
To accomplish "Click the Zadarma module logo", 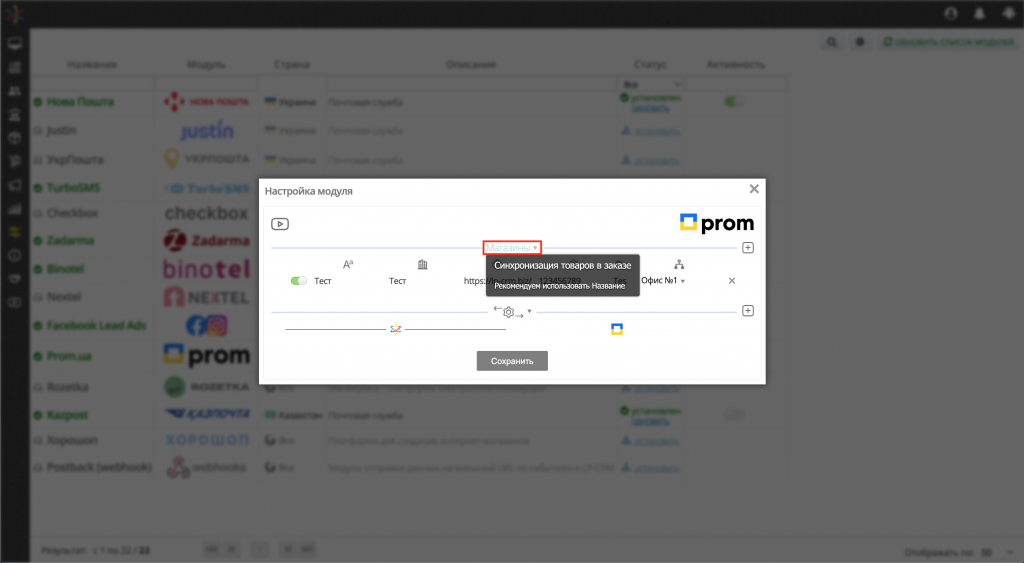I will pyautogui.click(x=206, y=240).
